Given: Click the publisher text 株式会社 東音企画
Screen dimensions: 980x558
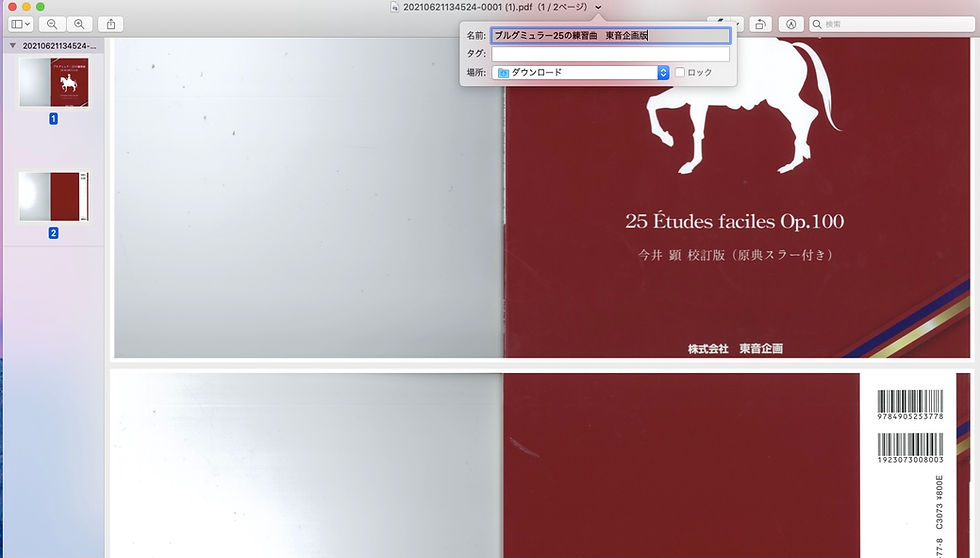Looking at the screenshot, I should 735,349.
